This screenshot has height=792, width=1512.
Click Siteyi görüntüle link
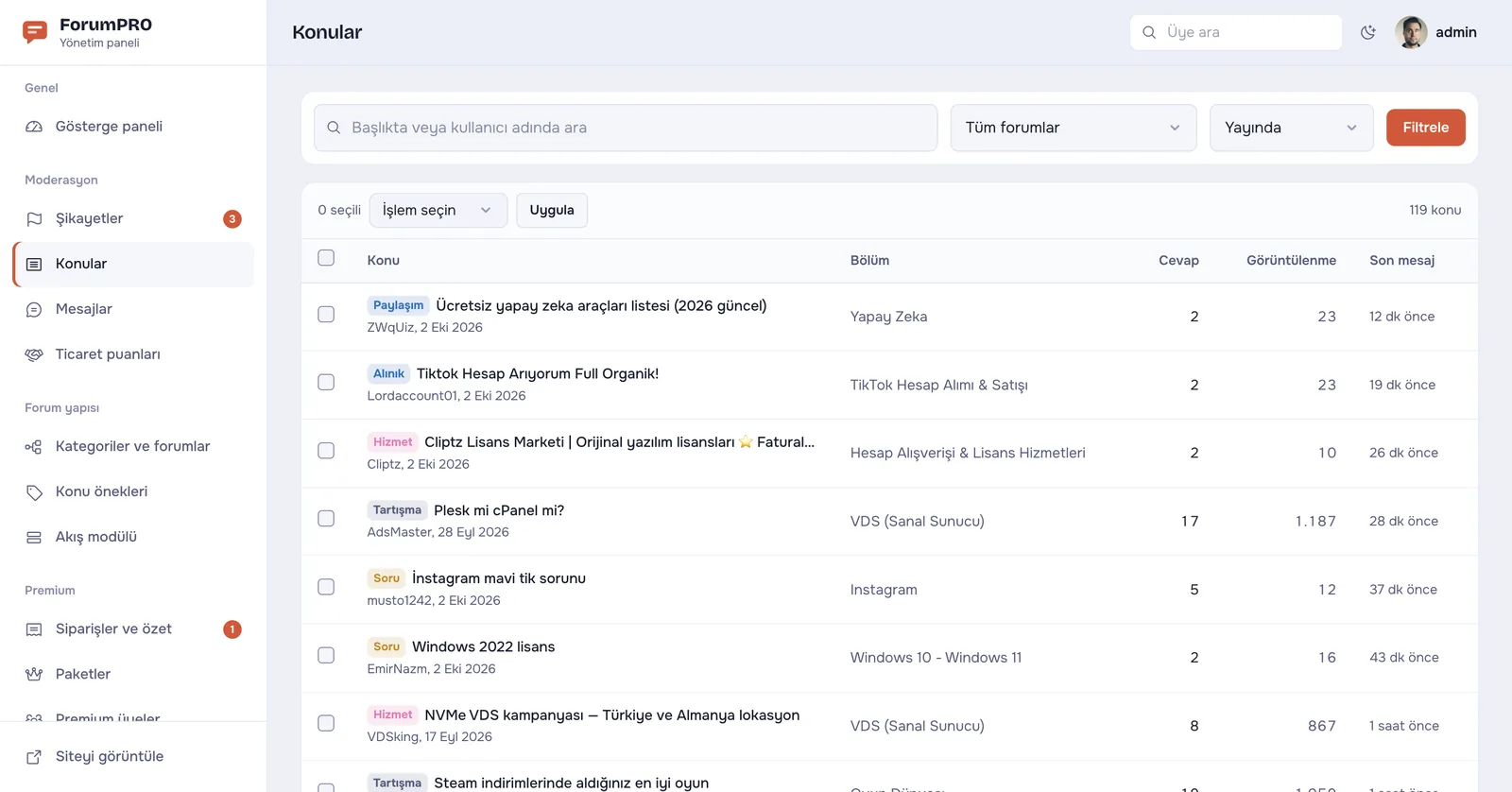tap(110, 757)
